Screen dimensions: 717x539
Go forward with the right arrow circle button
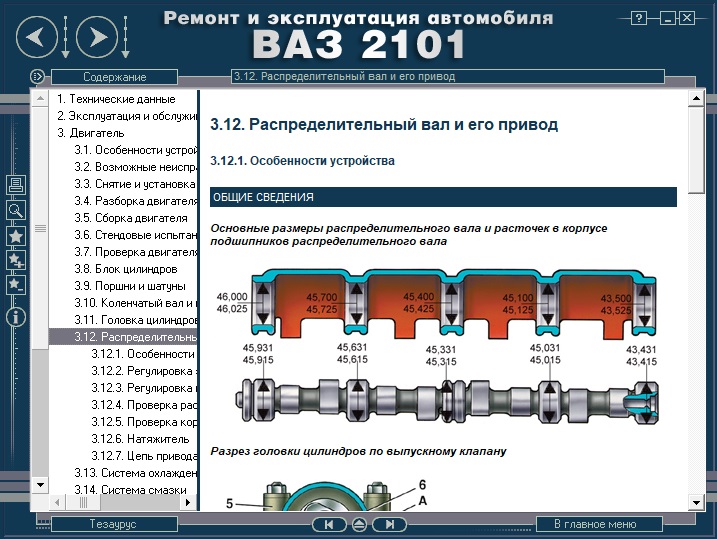pos(97,37)
